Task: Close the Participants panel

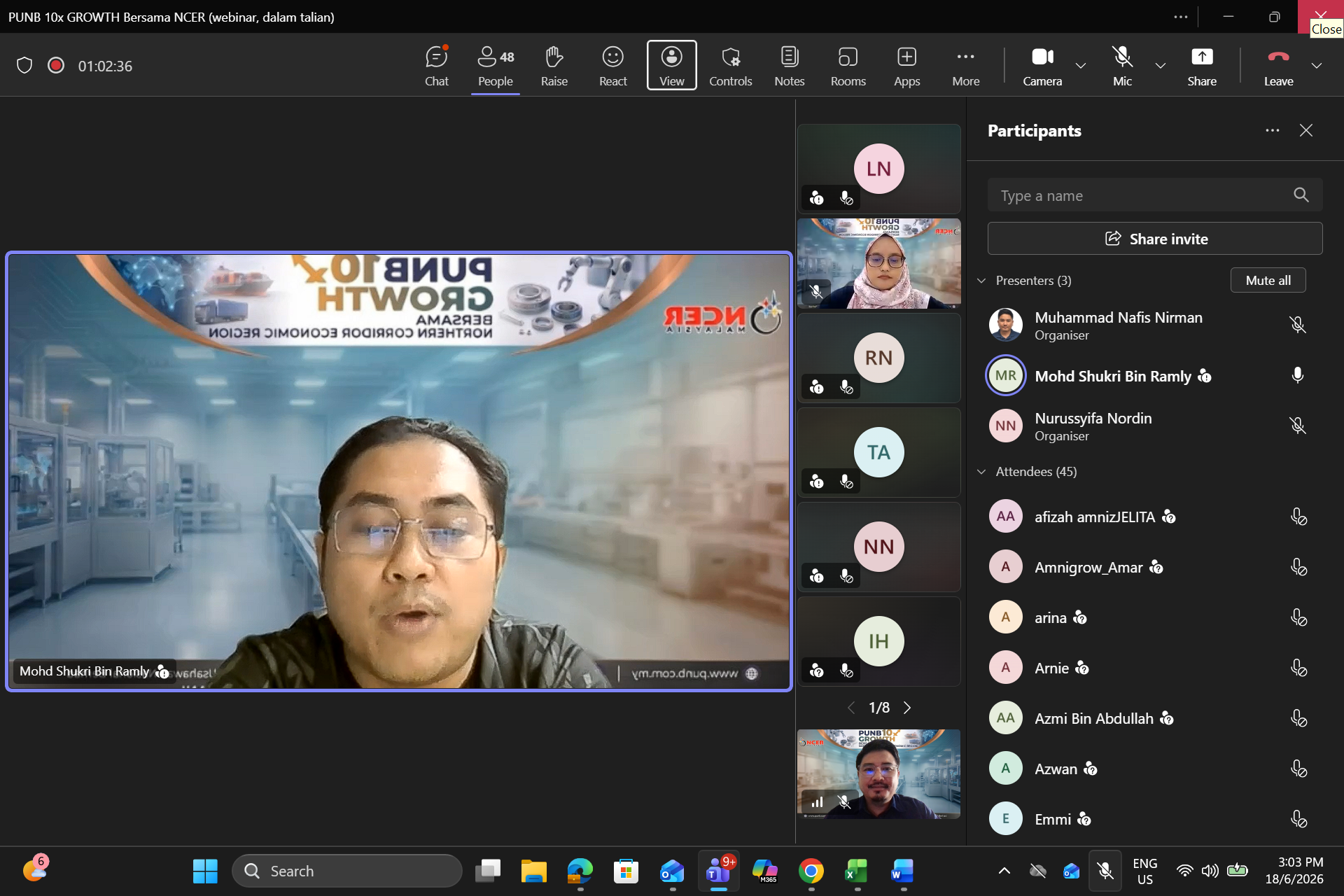Action: [x=1305, y=131]
